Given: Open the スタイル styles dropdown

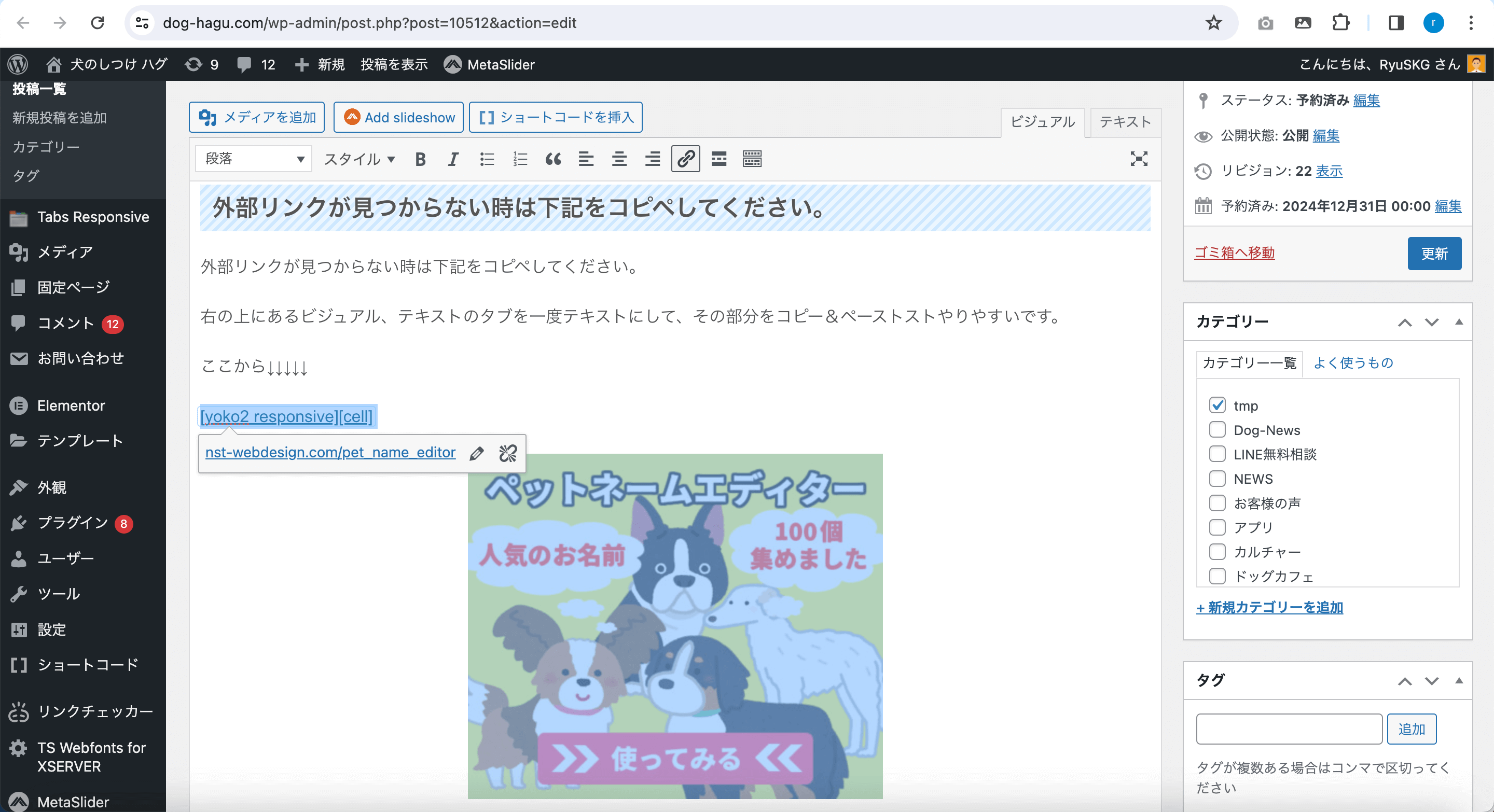Looking at the screenshot, I should 359,159.
